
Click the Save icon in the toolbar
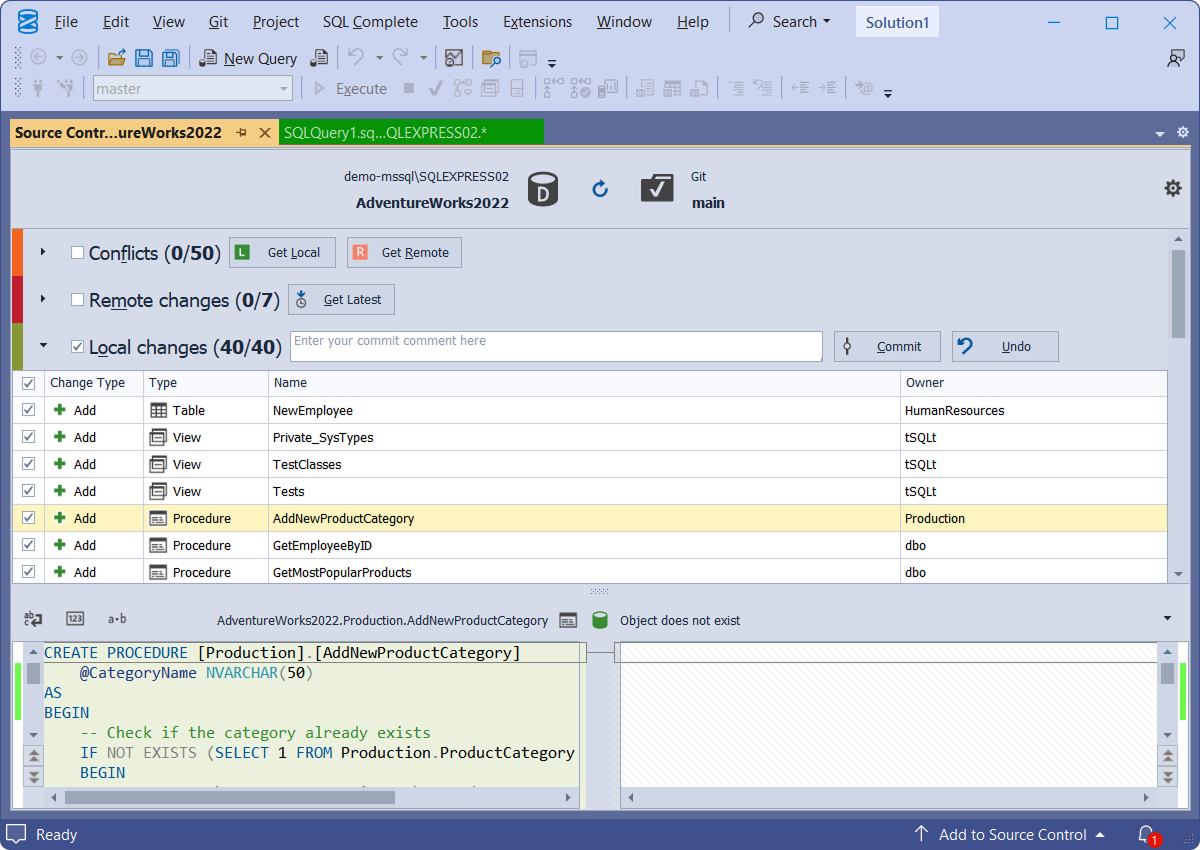(144, 58)
